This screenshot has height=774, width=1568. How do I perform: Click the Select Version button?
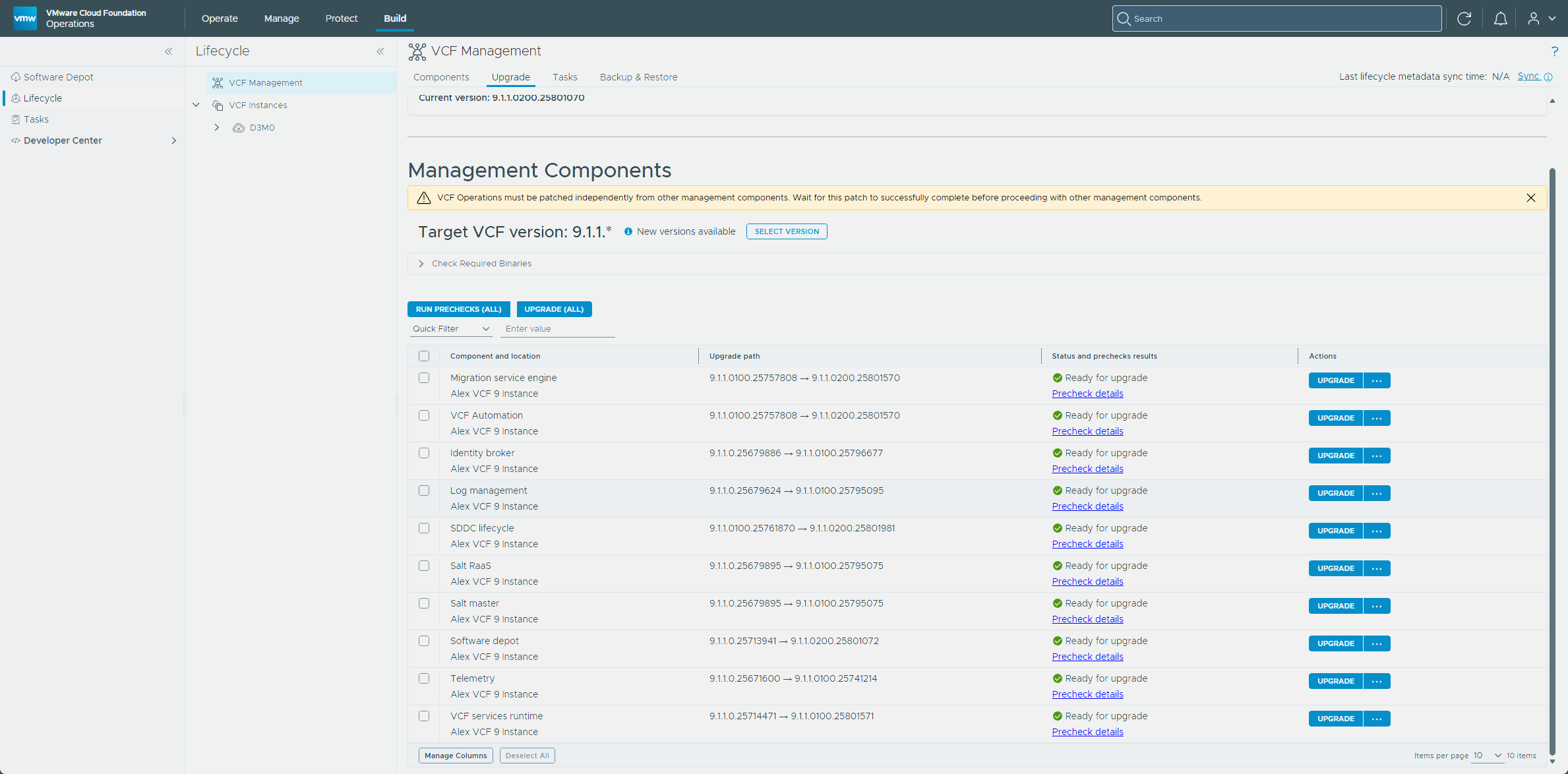tap(787, 231)
